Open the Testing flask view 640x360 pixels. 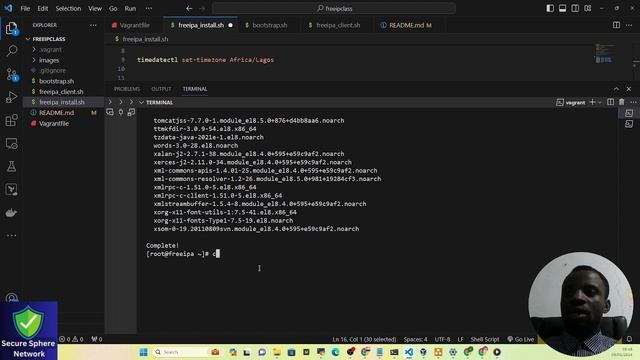click(11, 166)
